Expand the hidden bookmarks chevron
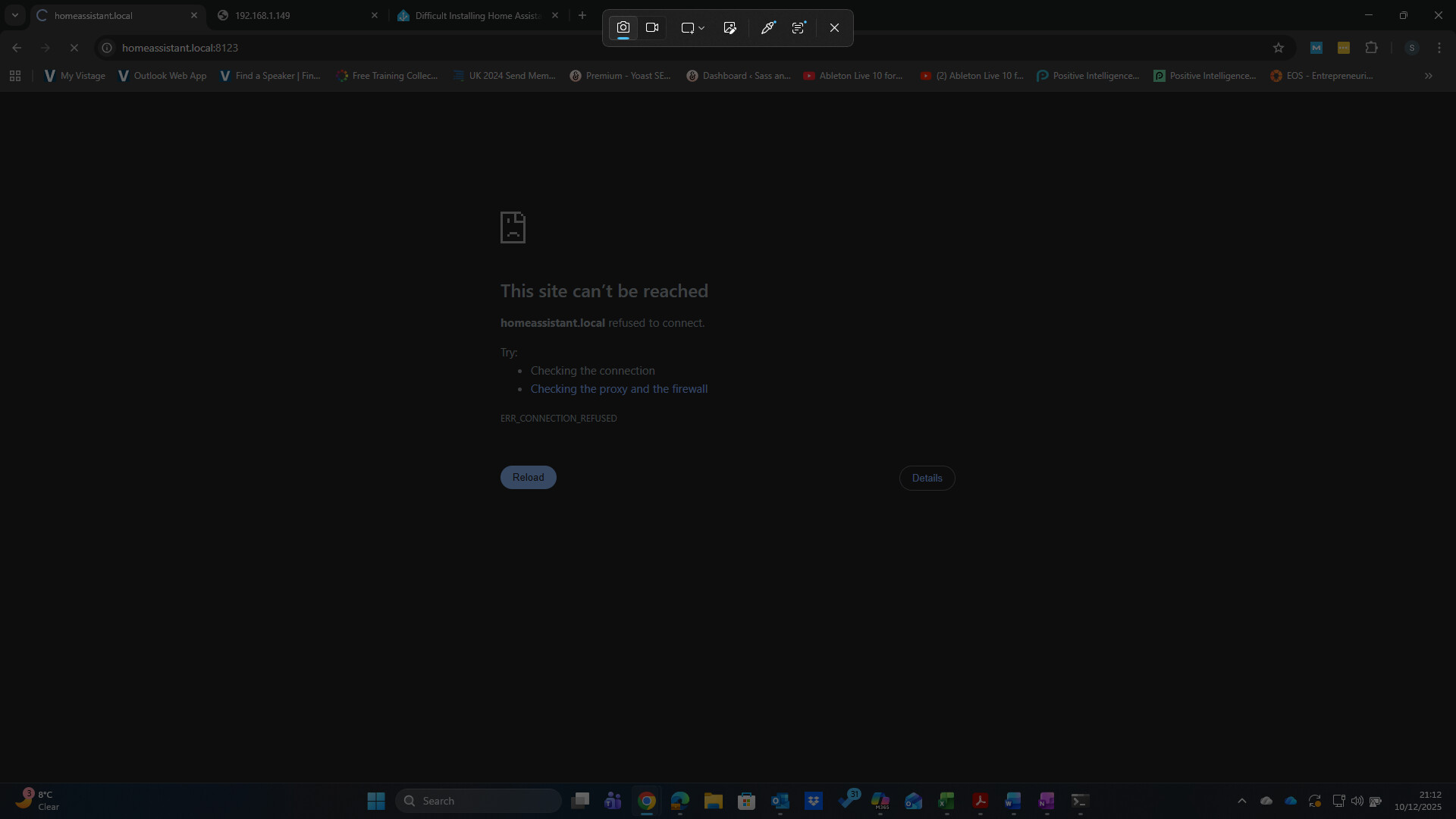This screenshot has height=819, width=1456. [x=1428, y=76]
